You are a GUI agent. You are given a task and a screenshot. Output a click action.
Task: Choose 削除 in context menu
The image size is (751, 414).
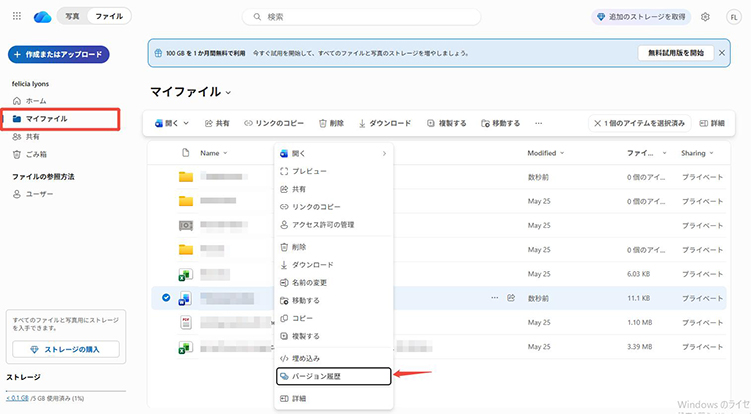tap(334, 247)
